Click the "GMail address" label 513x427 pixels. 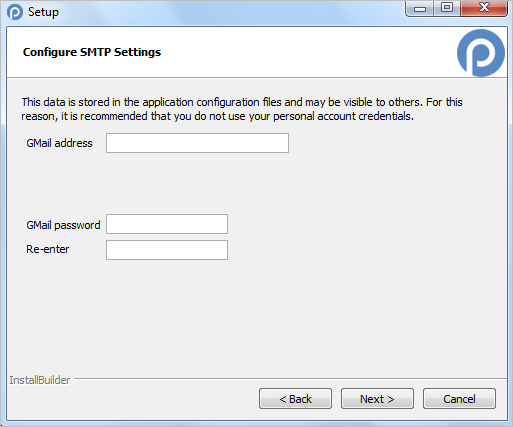pyautogui.click(x=59, y=143)
